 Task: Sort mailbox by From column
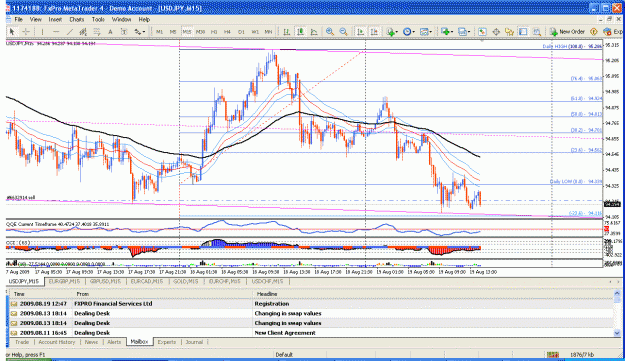(163, 294)
